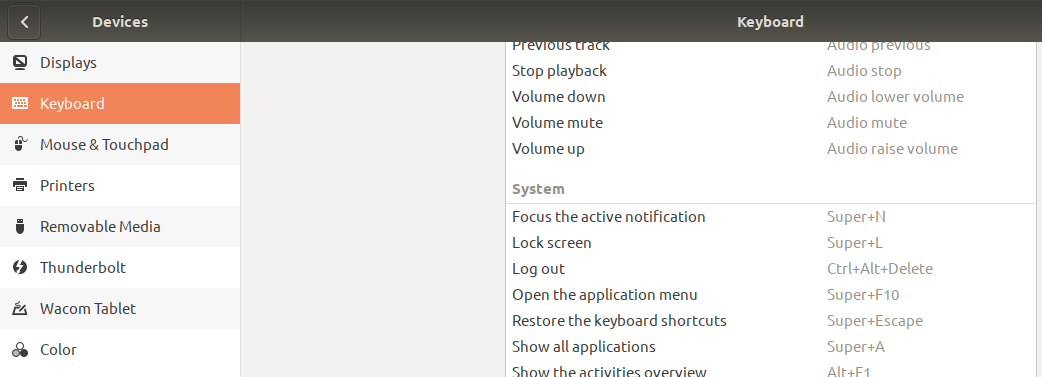Open the Printers panel

[x=120, y=186]
